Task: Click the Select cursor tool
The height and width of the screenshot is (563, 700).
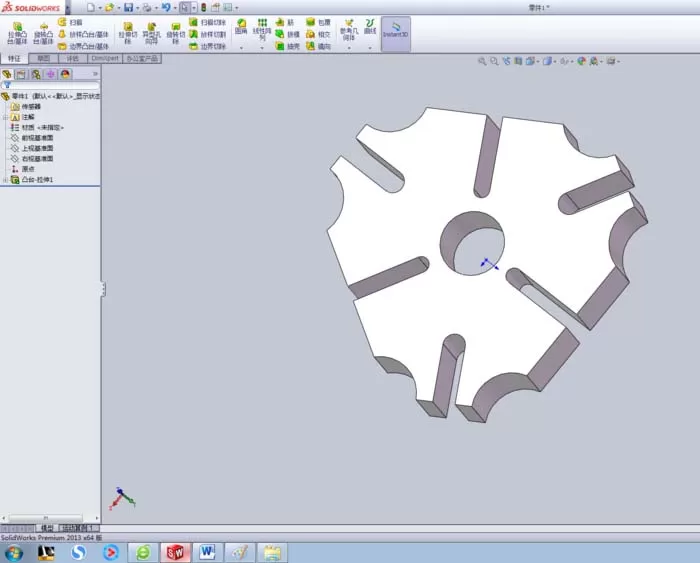Action: click(x=184, y=8)
